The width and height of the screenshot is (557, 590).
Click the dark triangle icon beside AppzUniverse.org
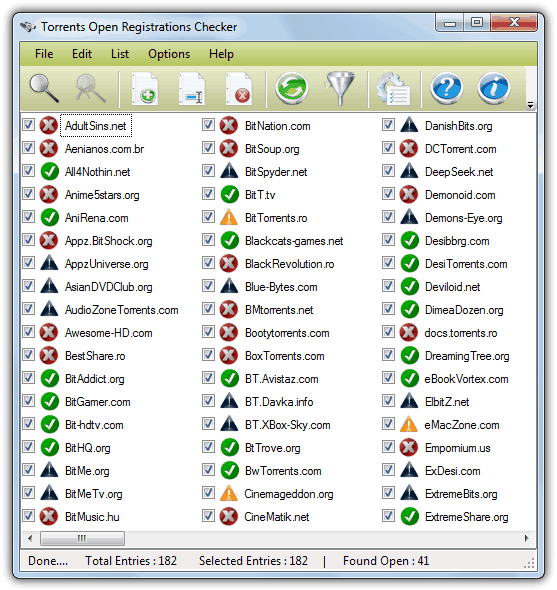point(49,263)
